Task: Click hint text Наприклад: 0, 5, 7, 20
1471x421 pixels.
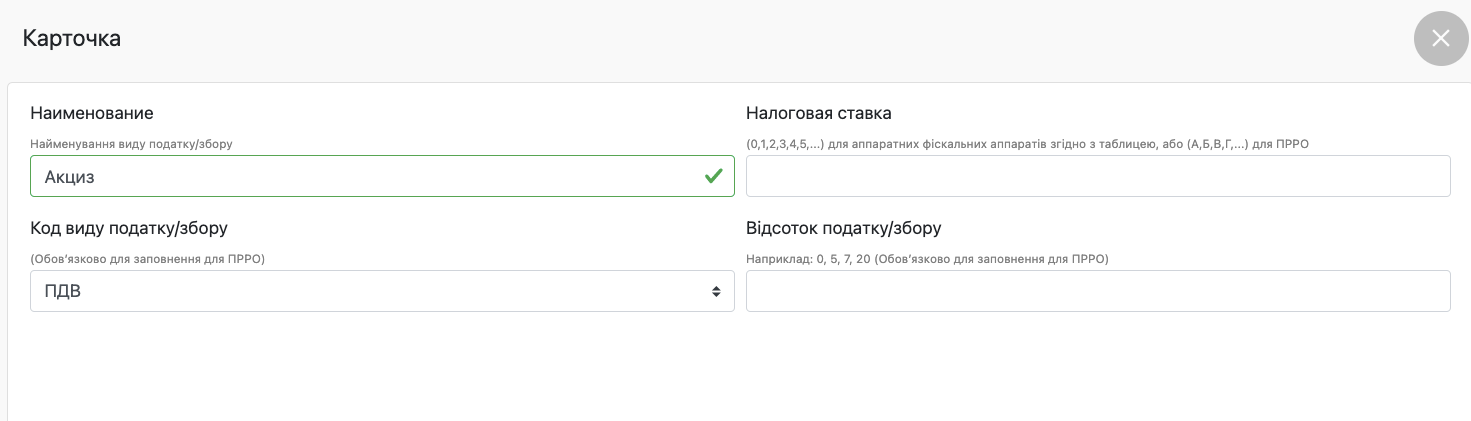Action: (927, 259)
